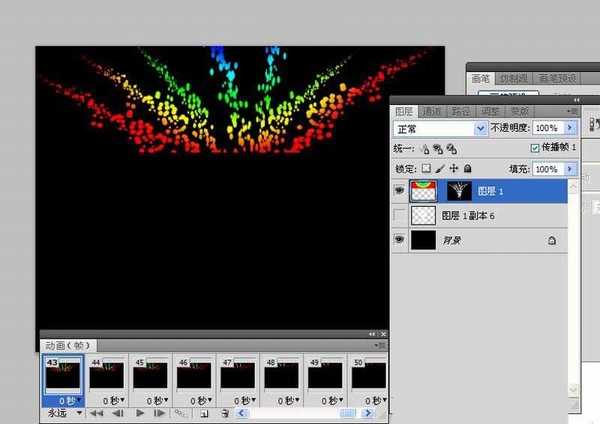Expand the 不透明度 opacity slider arrow
600x424 pixels.
(x=570, y=129)
